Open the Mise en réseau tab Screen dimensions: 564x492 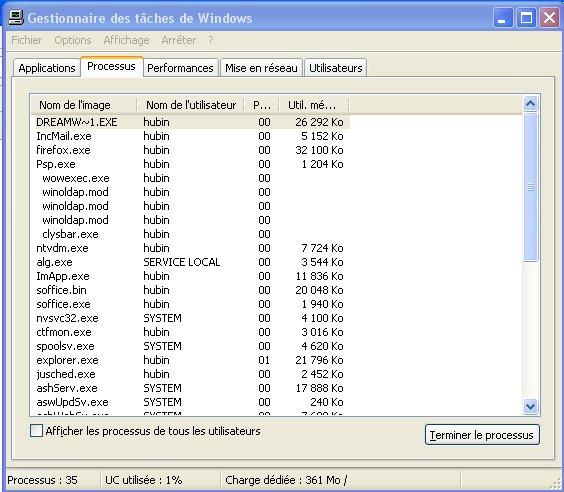click(261, 68)
